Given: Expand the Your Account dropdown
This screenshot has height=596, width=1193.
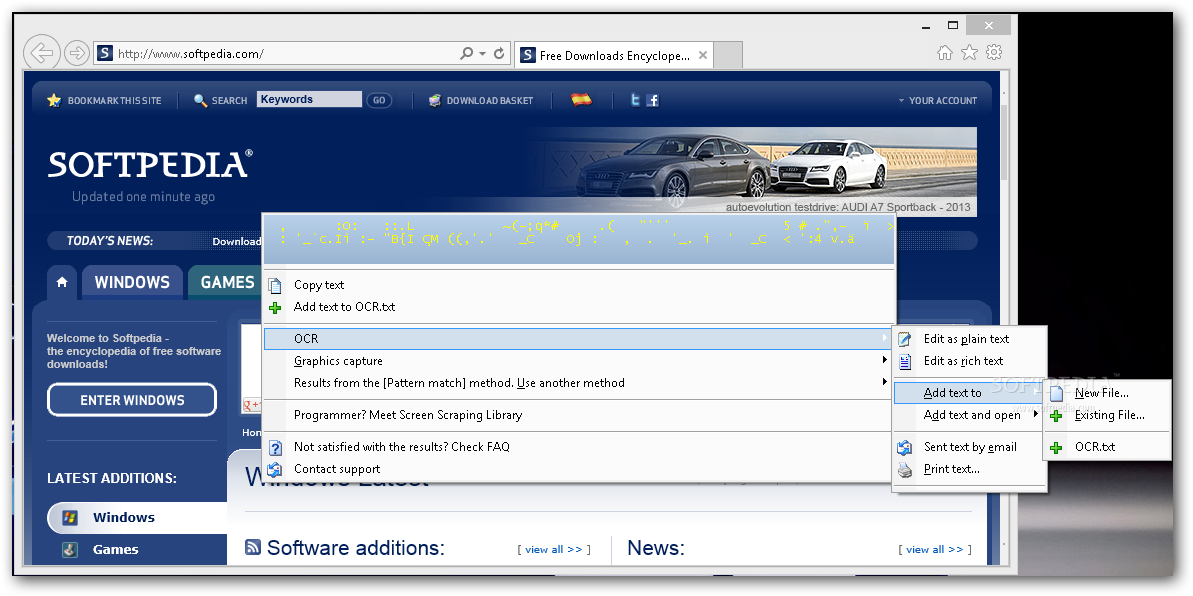Looking at the screenshot, I should (x=937, y=100).
